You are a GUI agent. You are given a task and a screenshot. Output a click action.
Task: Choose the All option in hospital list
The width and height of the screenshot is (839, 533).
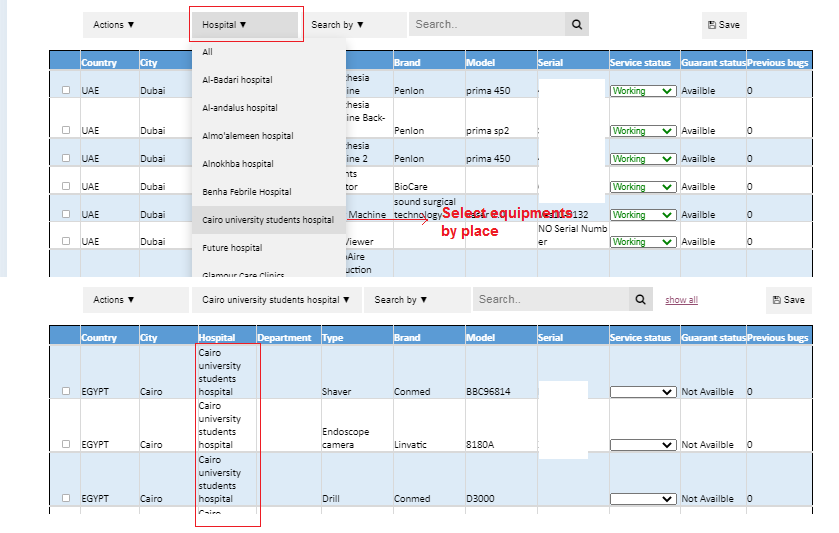click(208, 52)
